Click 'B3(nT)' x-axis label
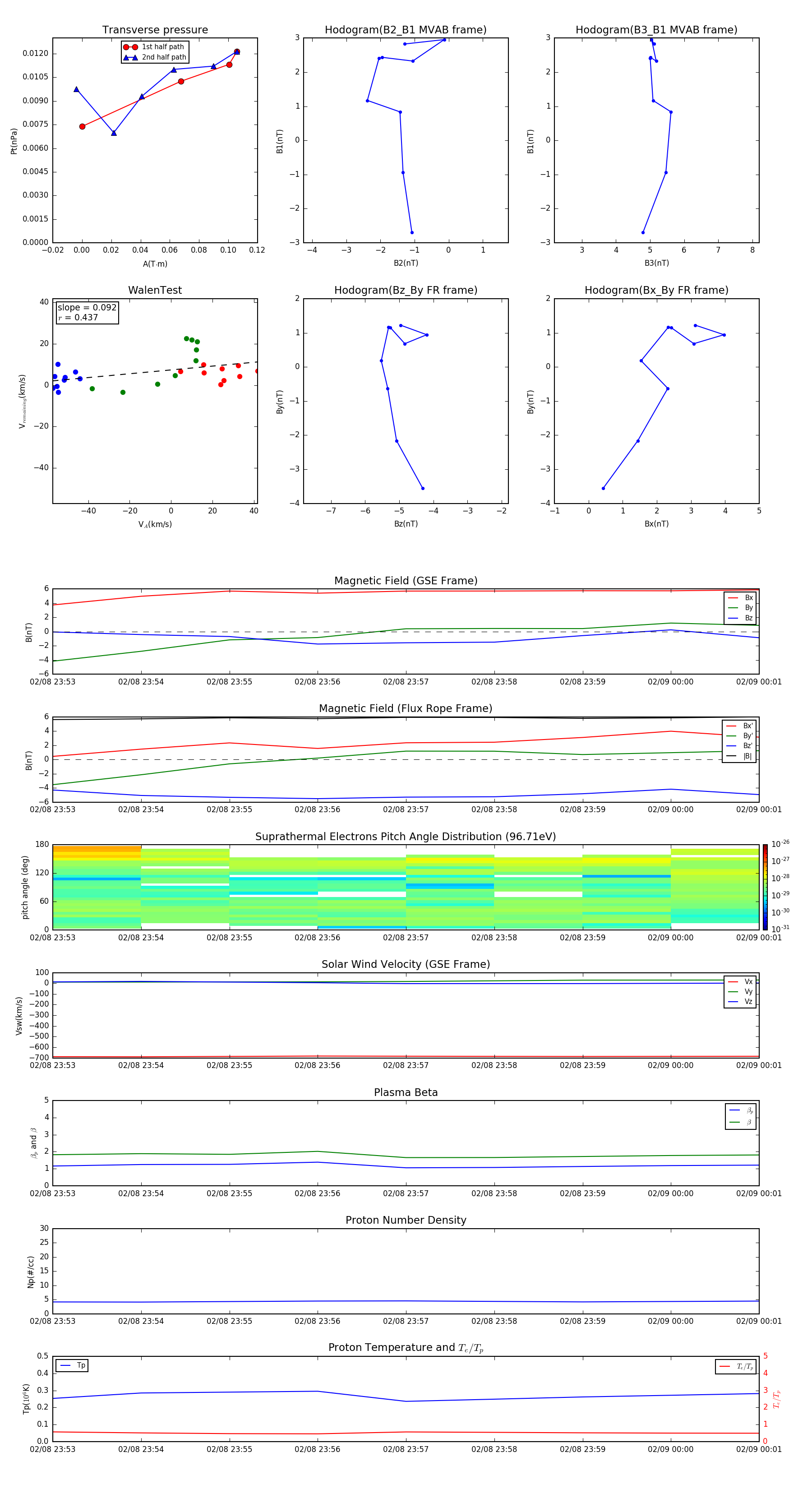 pyautogui.click(x=656, y=263)
